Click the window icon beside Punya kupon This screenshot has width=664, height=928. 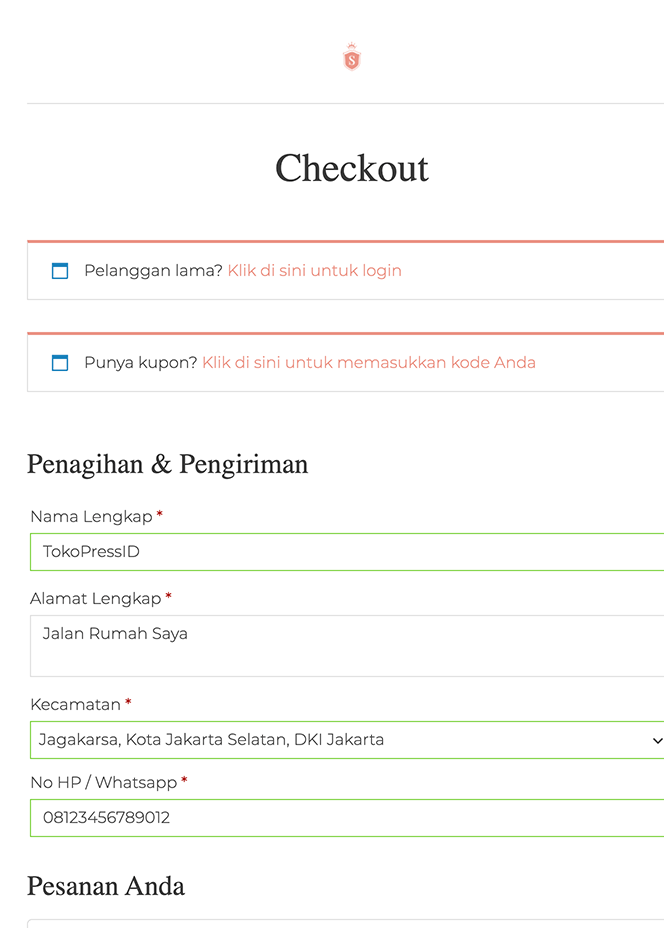tap(60, 362)
